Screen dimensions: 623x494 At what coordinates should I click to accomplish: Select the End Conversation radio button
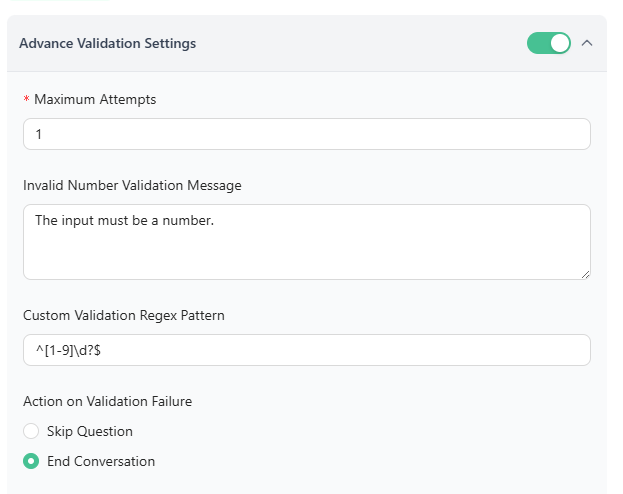click(31, 462)
